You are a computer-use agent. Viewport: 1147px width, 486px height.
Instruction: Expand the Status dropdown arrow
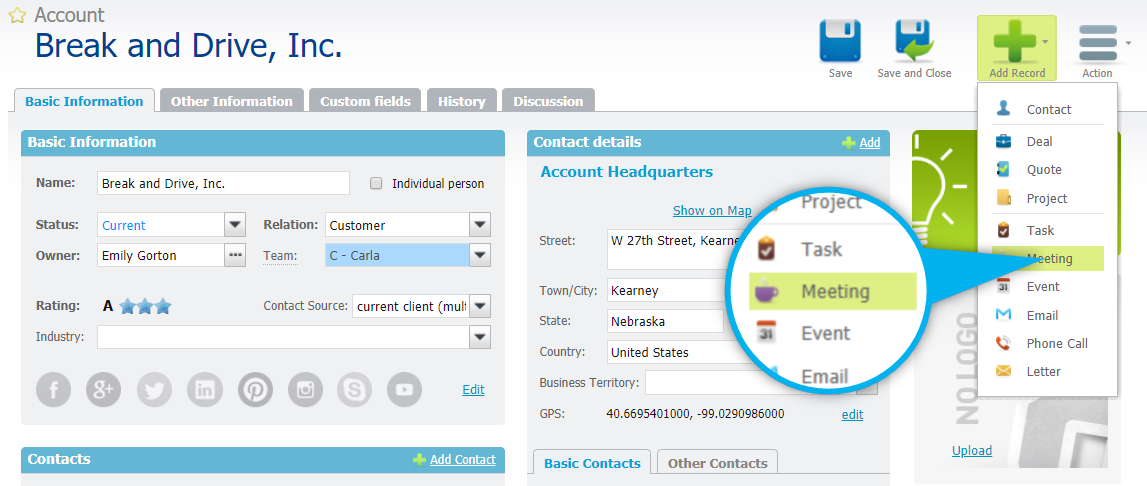pos(235,225)
